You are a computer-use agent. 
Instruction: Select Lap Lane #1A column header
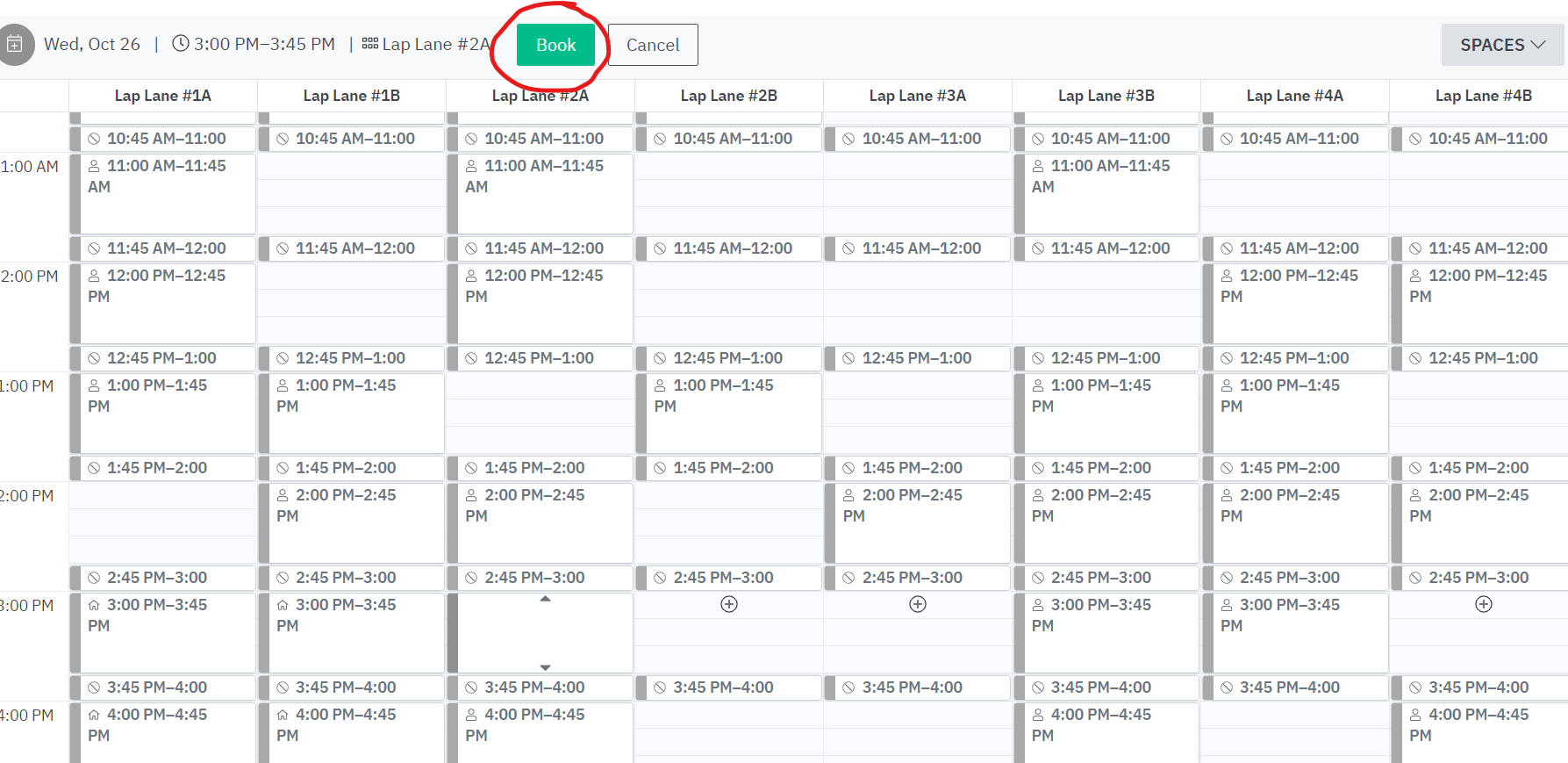pyautogui.click(x=163, y=96)
